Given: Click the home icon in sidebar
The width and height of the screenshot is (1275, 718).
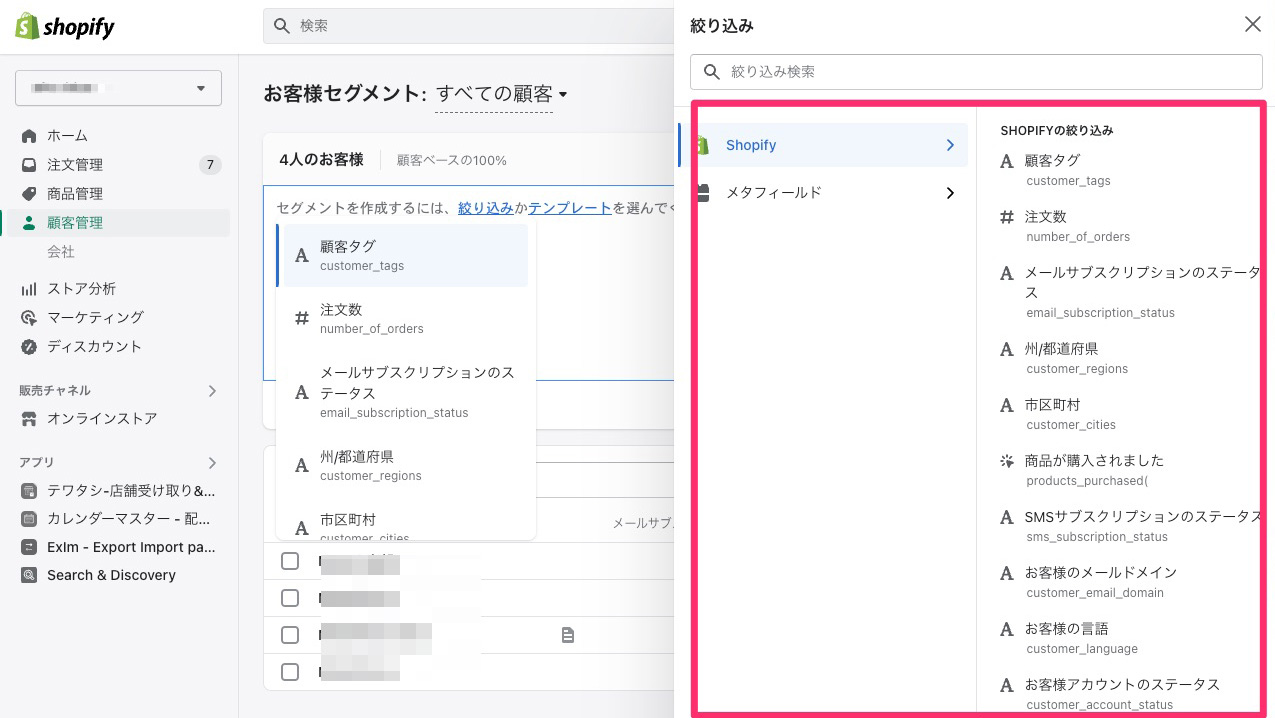Looking at the screenshot, I should [29, 136].
